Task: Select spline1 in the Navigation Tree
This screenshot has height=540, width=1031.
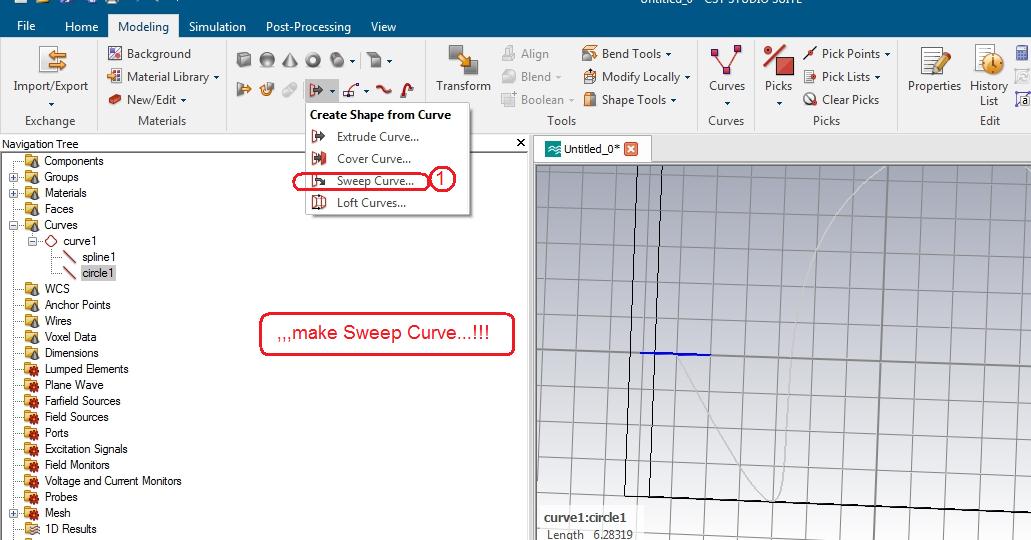Action: click(99, 257)
